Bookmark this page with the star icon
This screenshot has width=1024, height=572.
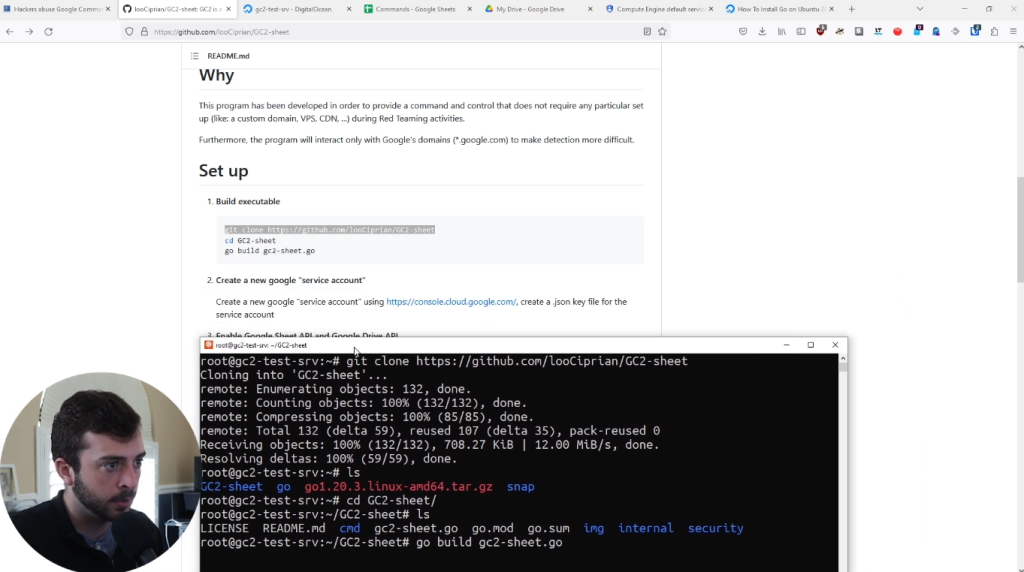[x=662, y=31]
